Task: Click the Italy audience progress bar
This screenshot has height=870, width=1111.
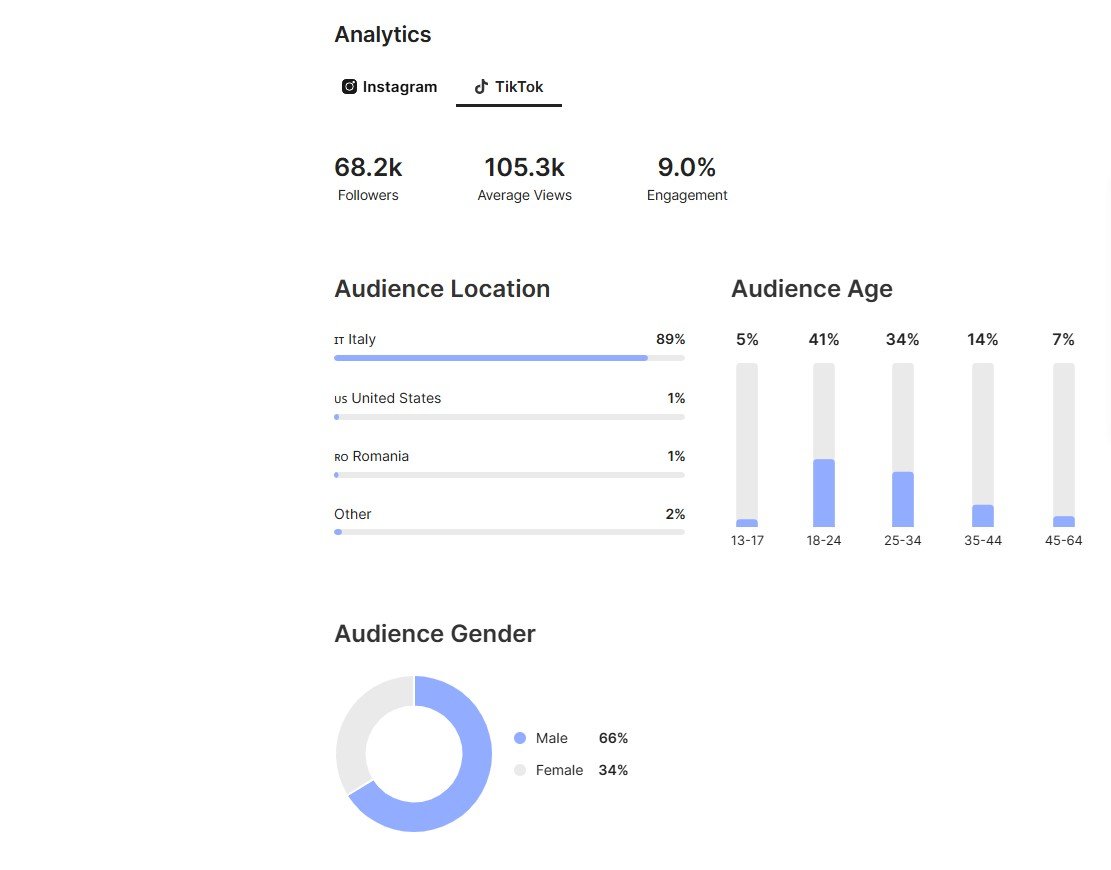Action: click(509, 358)
